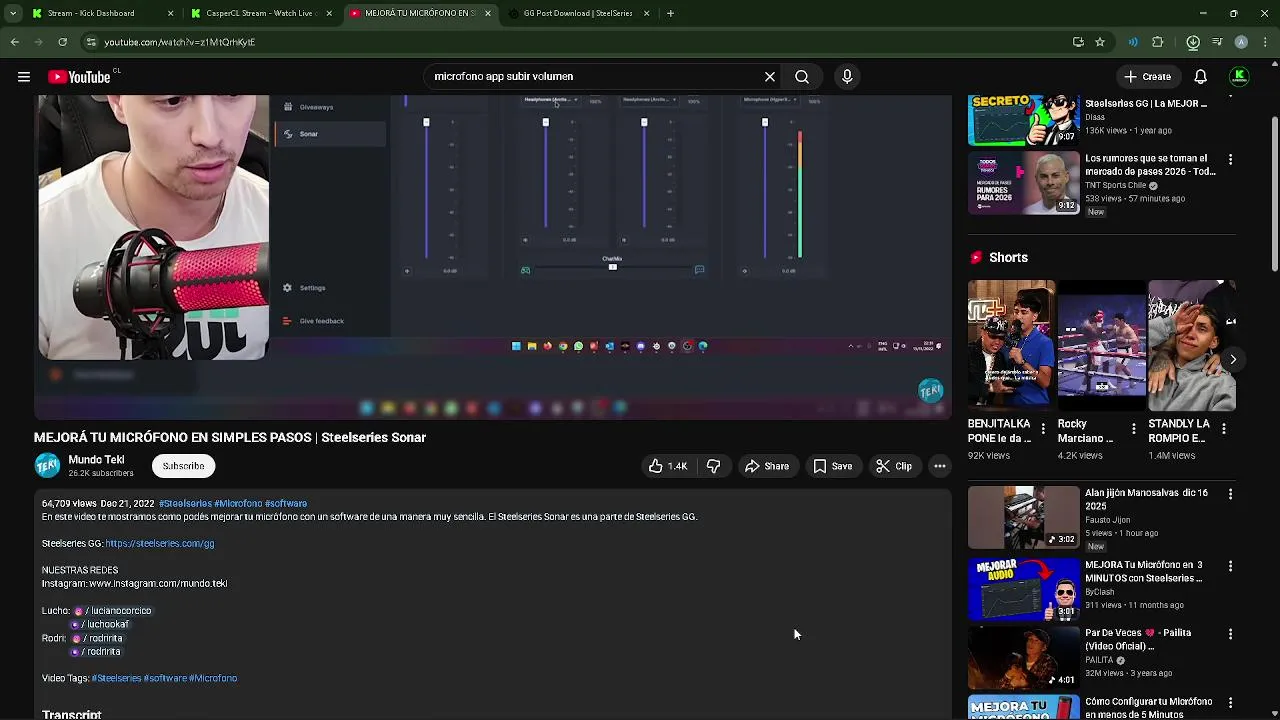The height and width of the screenshot is (720, 1280).
Task: Open Chrome tab search dropdown
Action: 13,13
